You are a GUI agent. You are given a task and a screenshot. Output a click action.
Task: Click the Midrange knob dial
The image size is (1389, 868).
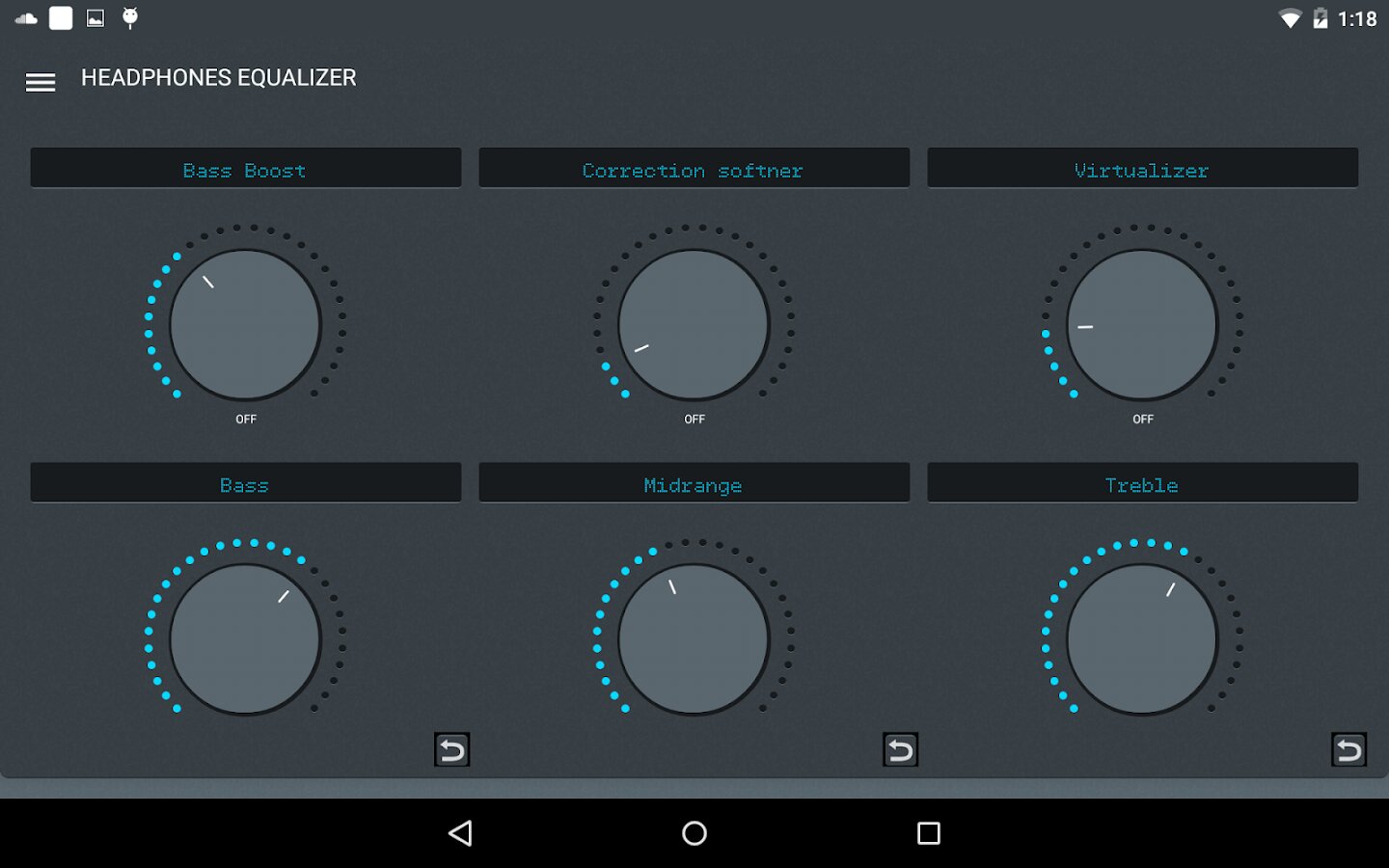[694, 639]
